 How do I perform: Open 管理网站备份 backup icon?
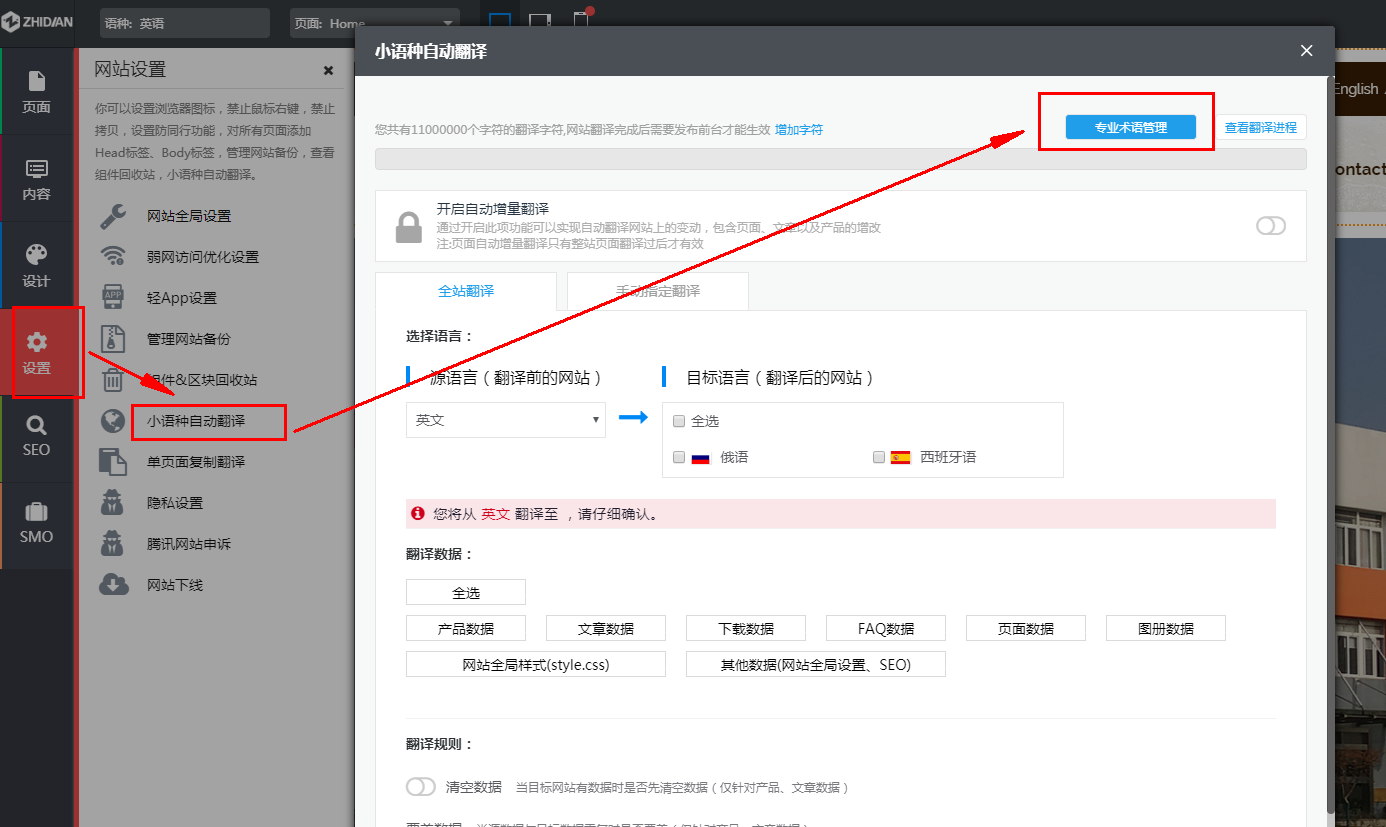coord(113,338)
